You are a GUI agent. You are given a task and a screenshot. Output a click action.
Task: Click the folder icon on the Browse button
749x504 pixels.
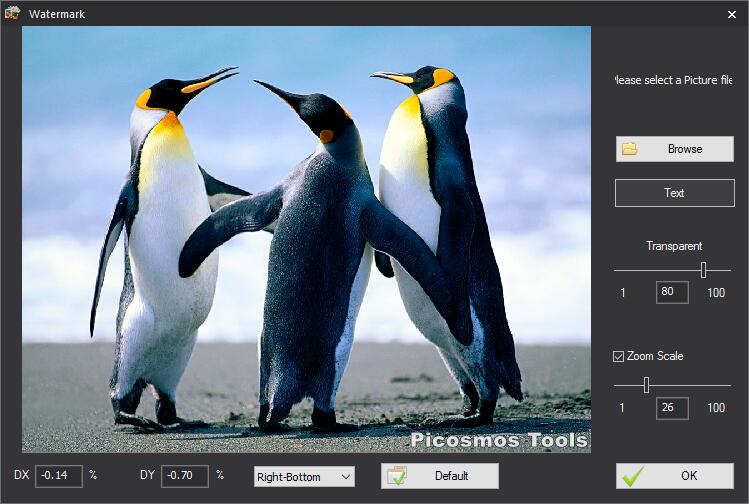tap(630, 149)
